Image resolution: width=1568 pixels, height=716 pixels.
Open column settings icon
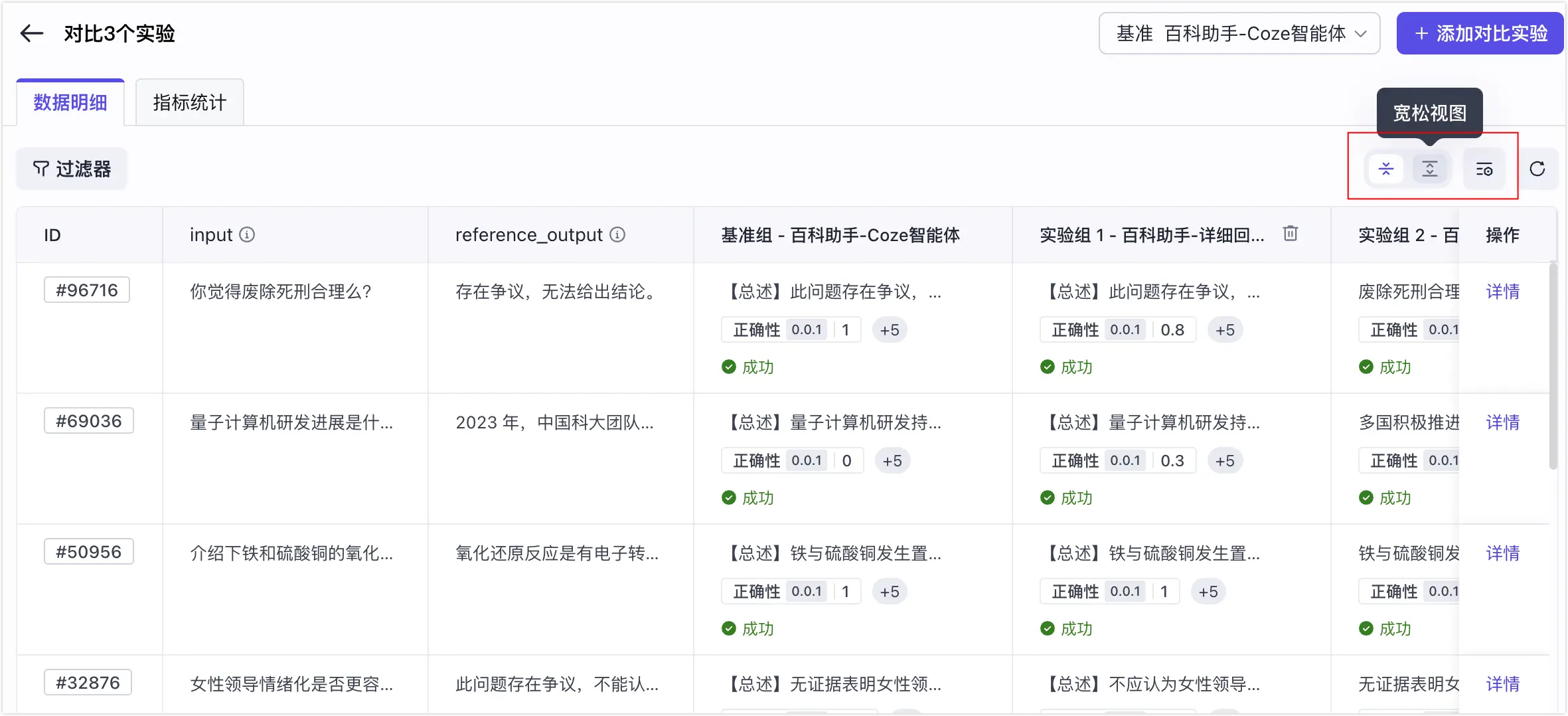1484,169
